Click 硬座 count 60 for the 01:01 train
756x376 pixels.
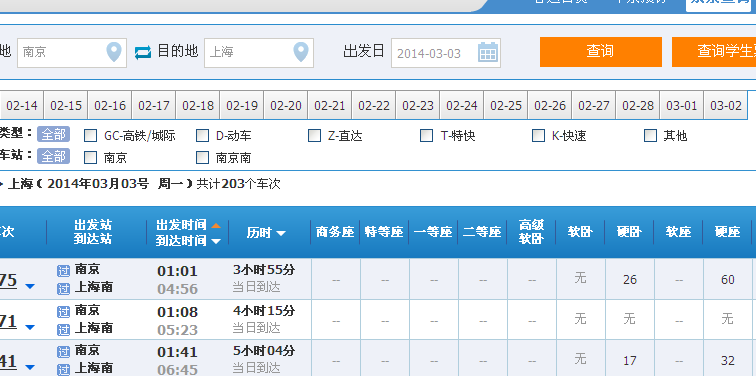[x=728, y=280]
